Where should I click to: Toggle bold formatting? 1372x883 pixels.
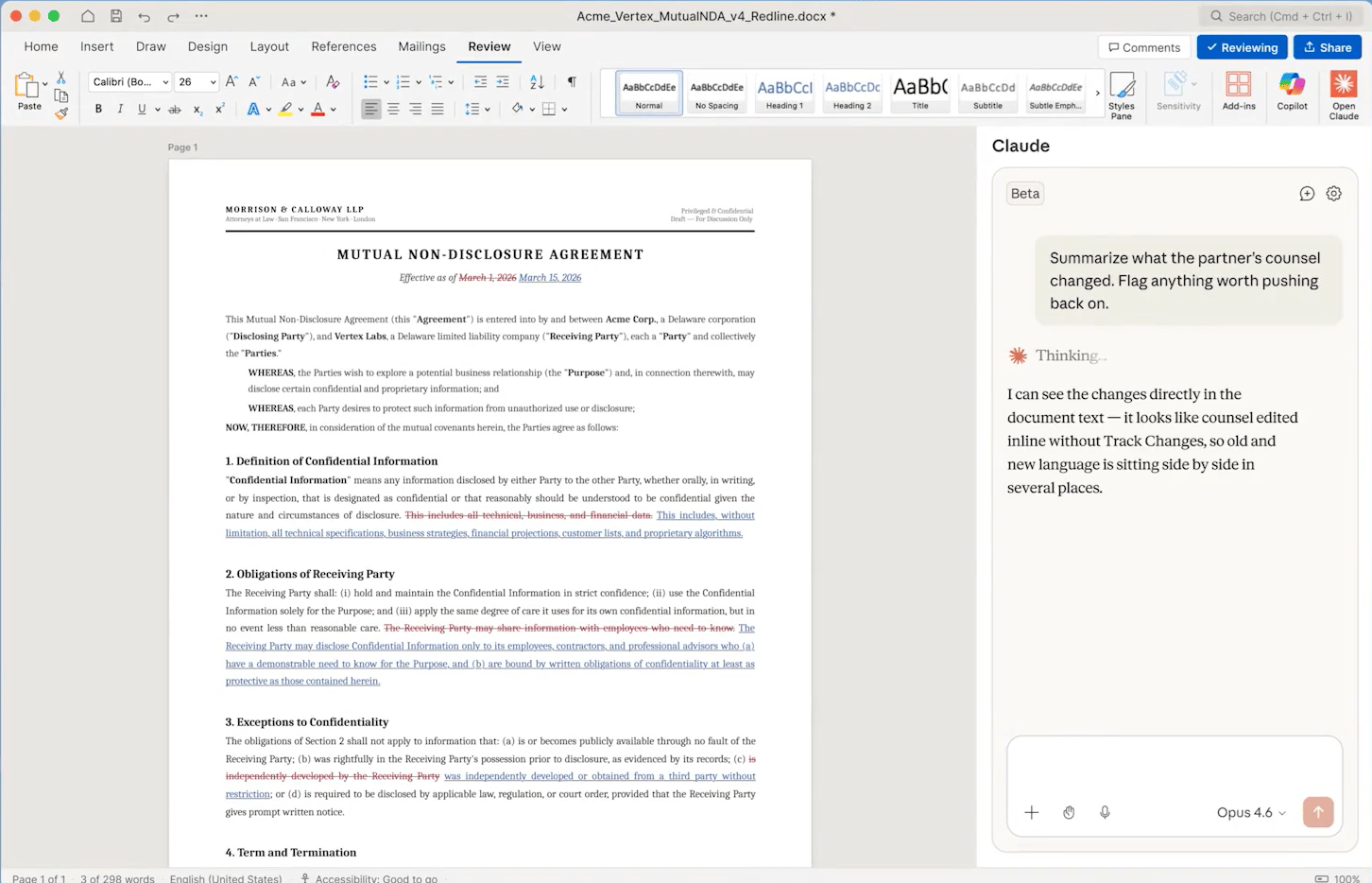[98, 110]
